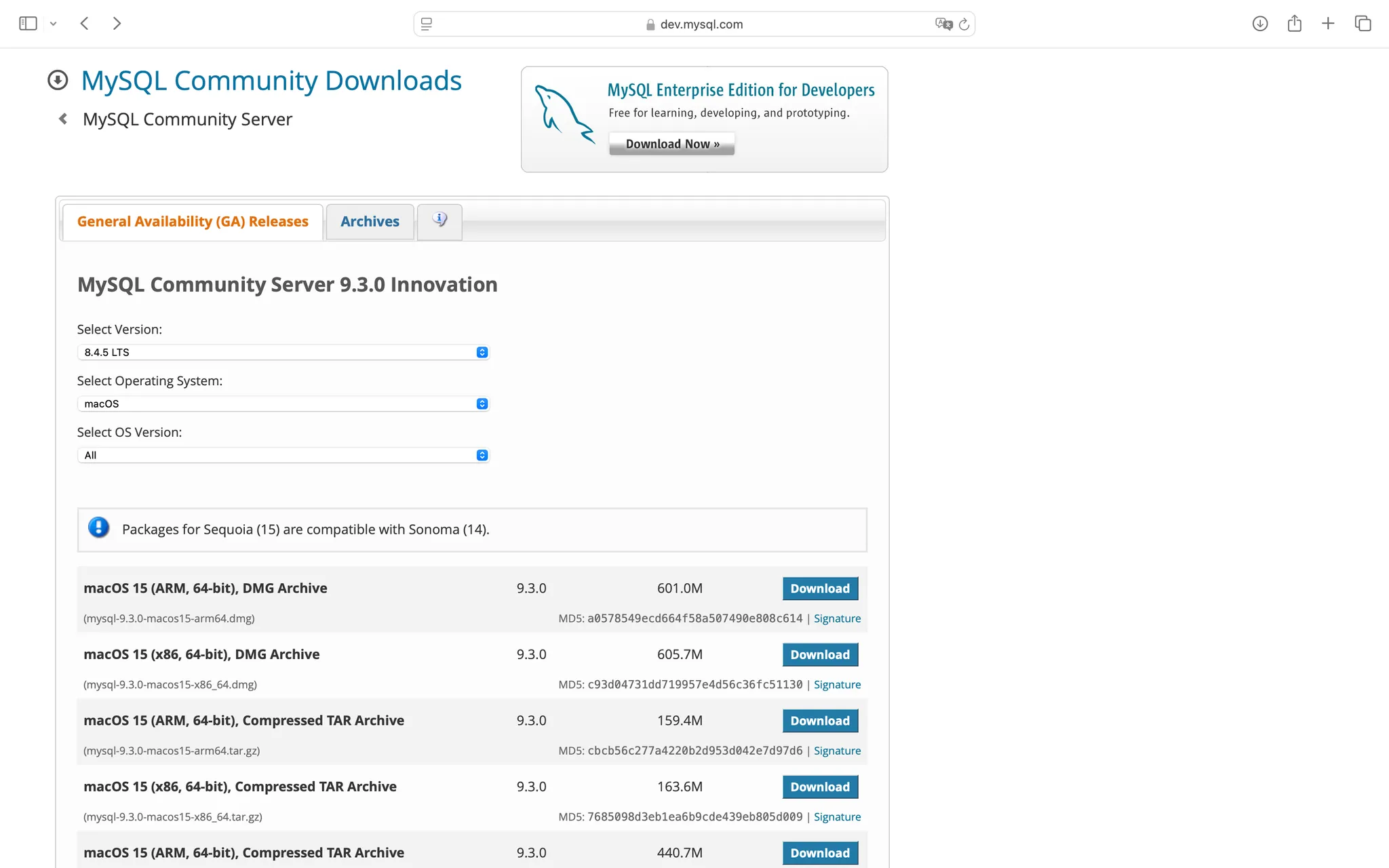Expand sidebar options chevron
Image resolution: width=1389 pixels, height=868 pixels.
pyautogui.click(x=53, y=24)
